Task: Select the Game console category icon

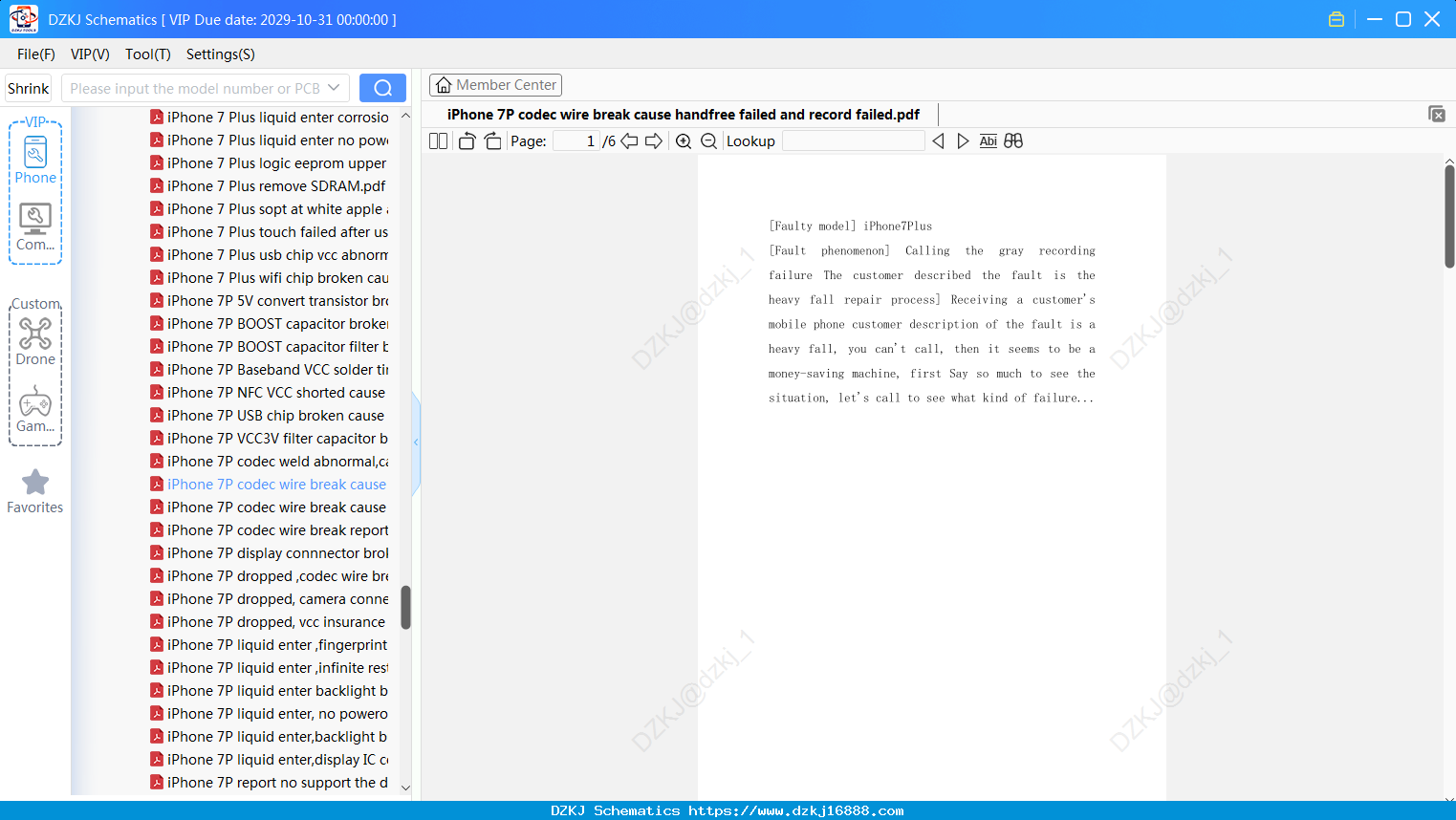Action: tap(35, 408)
